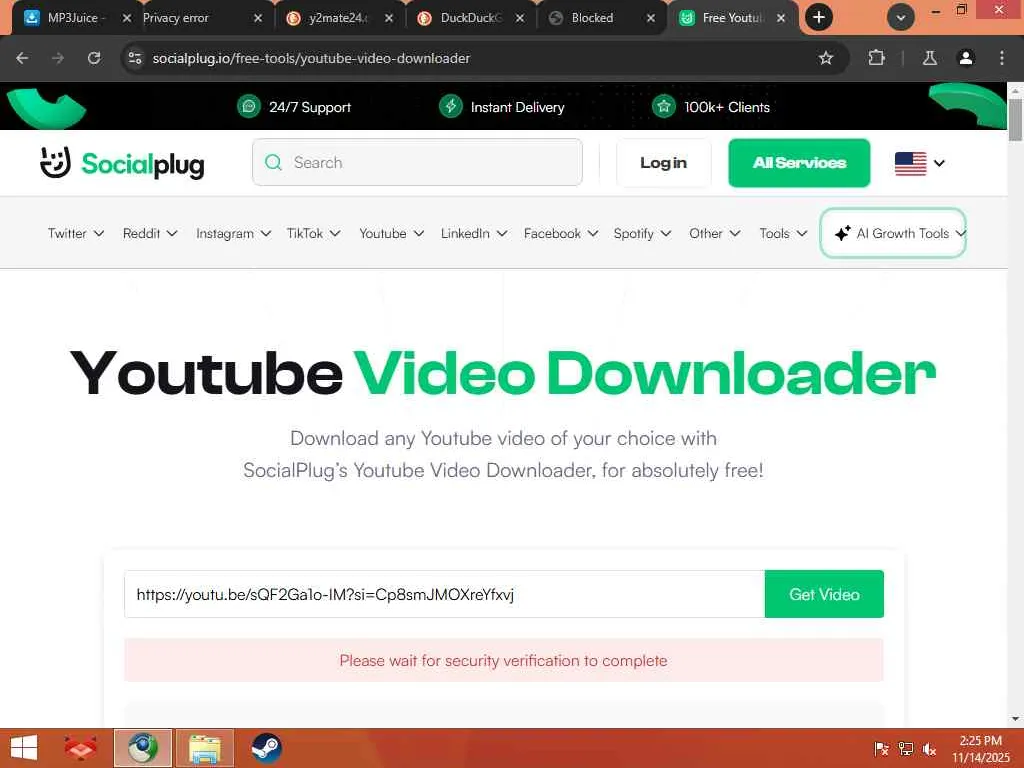This screenshot has width=1024, height=768.
Task: Expand the Reddit dropdown menu
Action: (x=150, y=233)
